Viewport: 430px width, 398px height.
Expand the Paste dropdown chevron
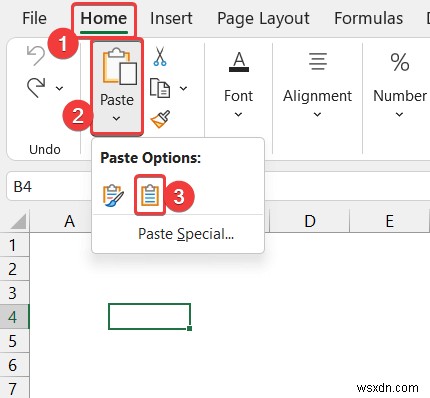coord(116,118)
